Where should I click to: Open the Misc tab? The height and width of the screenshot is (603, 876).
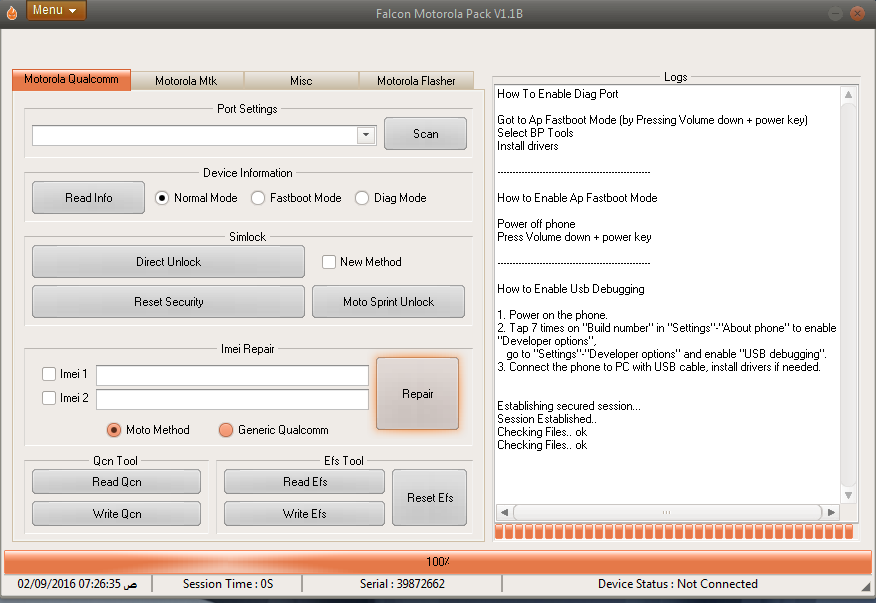[x=301, y=80]
